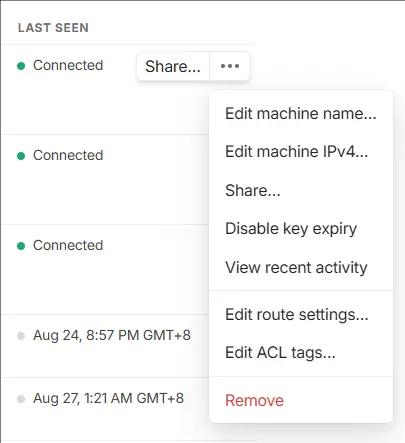Click the green status dot of third machine
This screenshot has height=443, width=405.
point(21,246)
